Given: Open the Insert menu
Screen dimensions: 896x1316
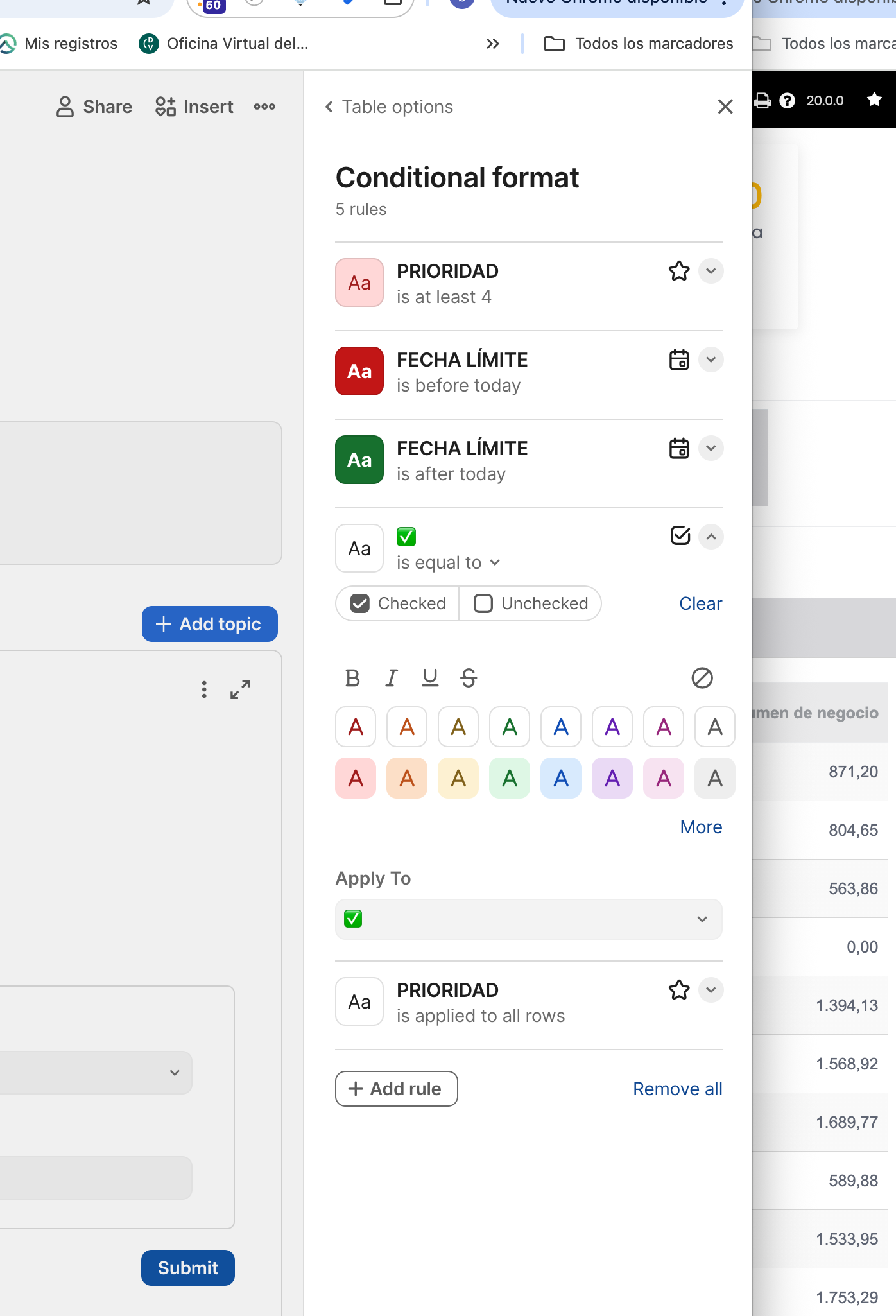Looking at the screenshot, I should pos(194,107).
